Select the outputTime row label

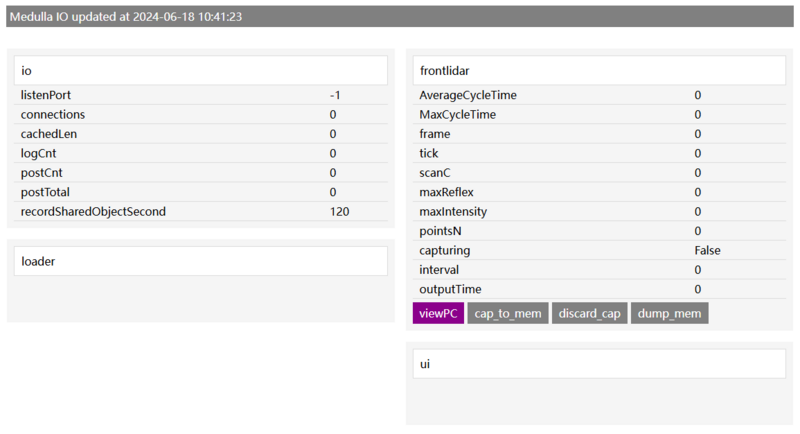pos(450,289)
